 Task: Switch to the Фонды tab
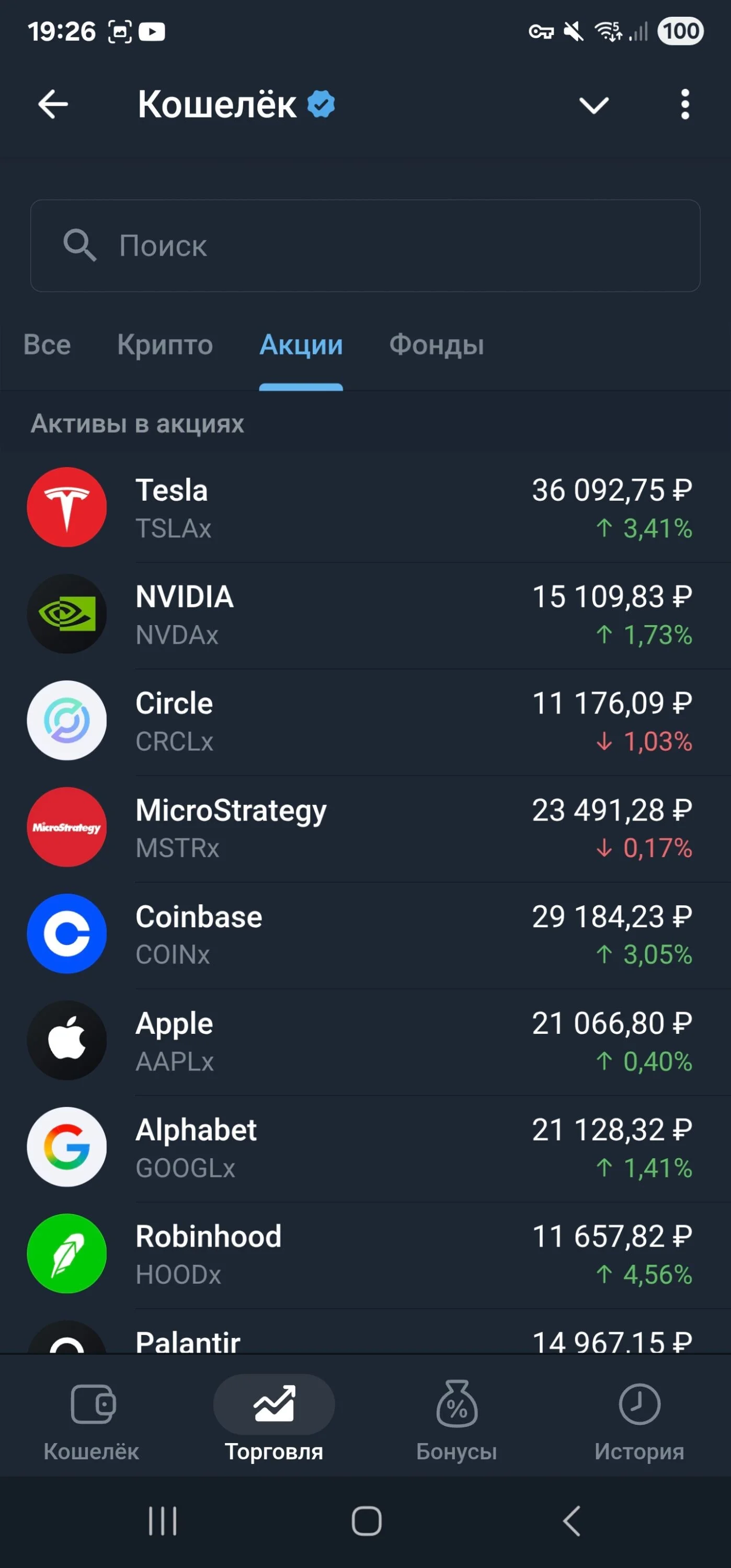436,344
